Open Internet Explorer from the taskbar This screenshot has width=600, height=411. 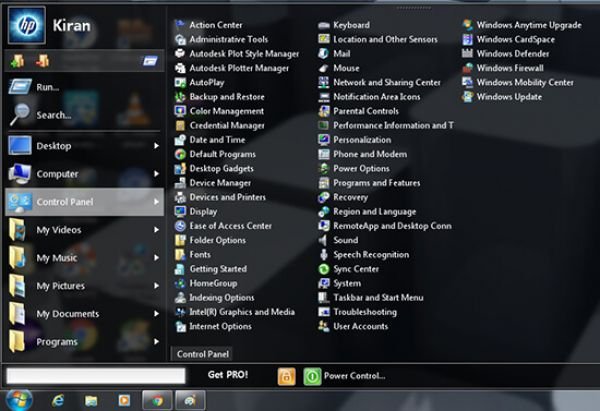(58, 401)
